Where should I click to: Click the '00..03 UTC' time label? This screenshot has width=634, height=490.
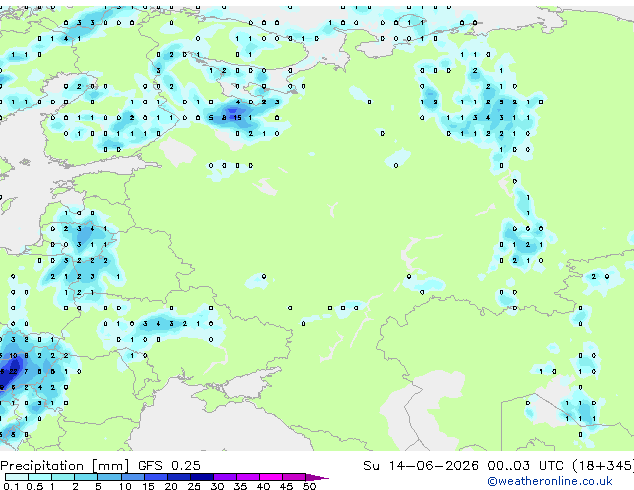pyautogui.click(x=525, y=466)
